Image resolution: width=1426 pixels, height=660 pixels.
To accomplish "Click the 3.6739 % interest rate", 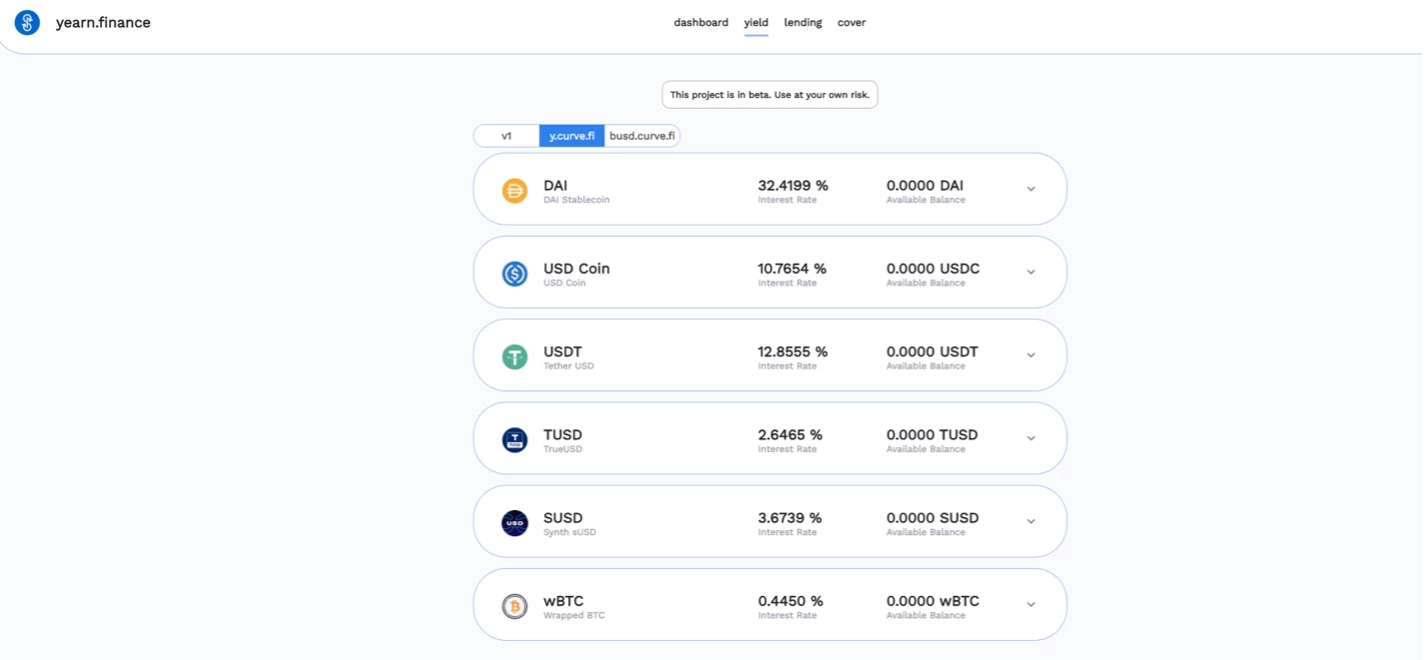I will tap(790, 517).
